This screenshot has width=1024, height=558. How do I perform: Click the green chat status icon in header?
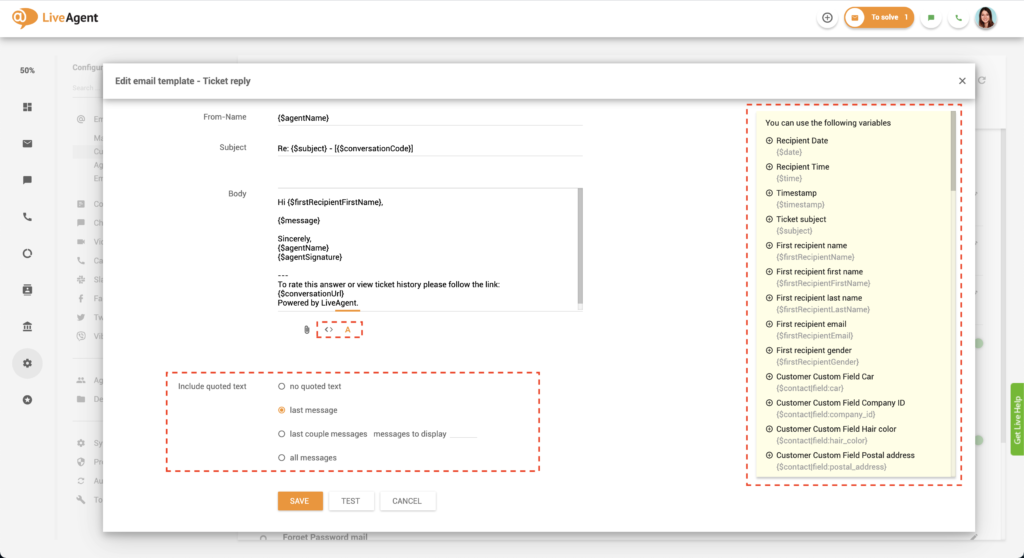pyautogui.click(x=931, y=18)
